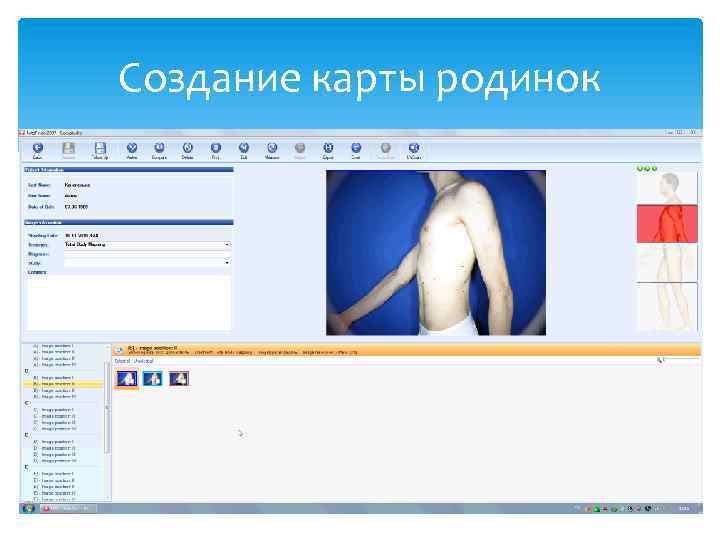Click the round icon in the orange header bar

coord(120,350)
